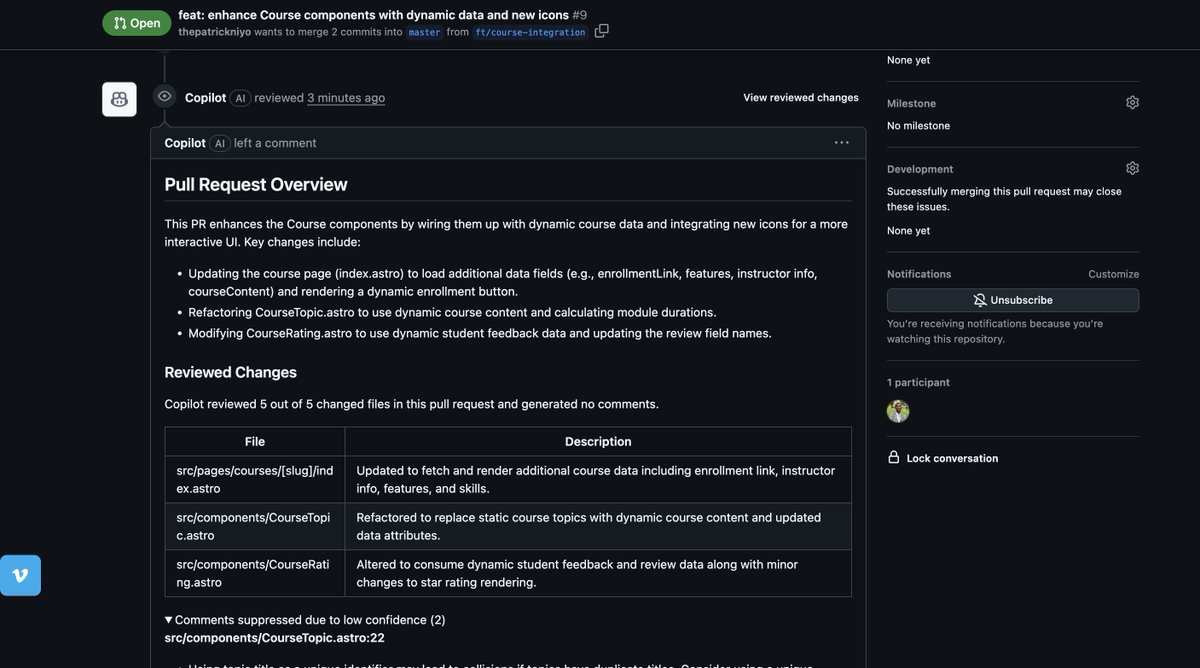Click the src/pages/courses/[slug]/index.astro table cell
The image size is (1200, 668).
[255, 479]
